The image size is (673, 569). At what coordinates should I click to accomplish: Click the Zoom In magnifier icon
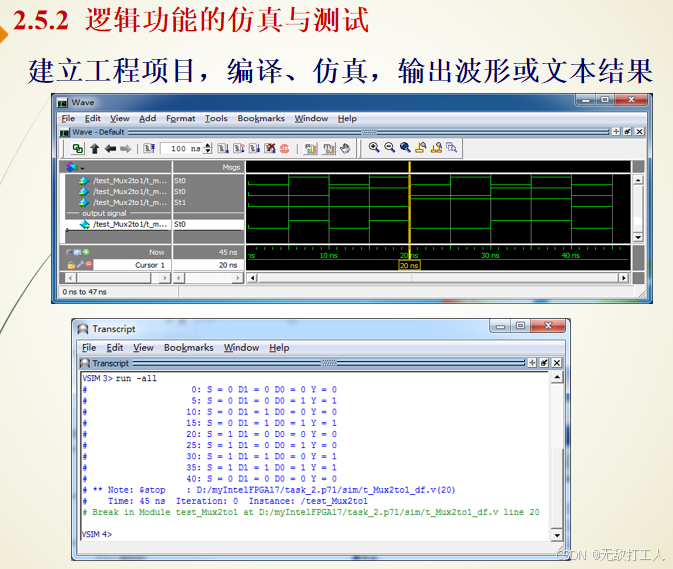point(374,148)
